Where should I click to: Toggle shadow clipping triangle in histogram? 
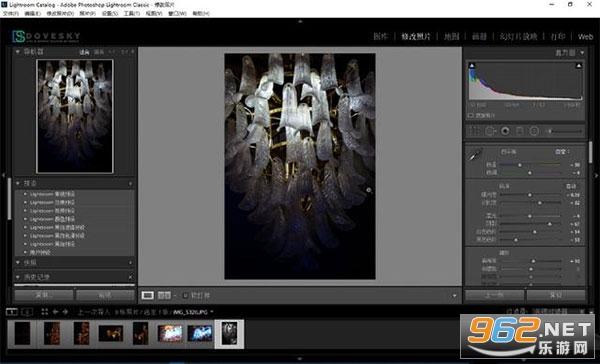click(472, 66)
